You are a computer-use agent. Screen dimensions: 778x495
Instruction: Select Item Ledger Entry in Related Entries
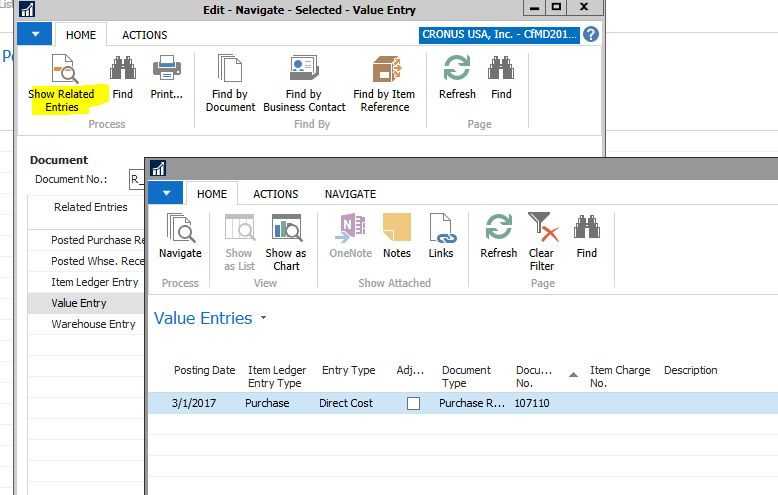point(95,282)
